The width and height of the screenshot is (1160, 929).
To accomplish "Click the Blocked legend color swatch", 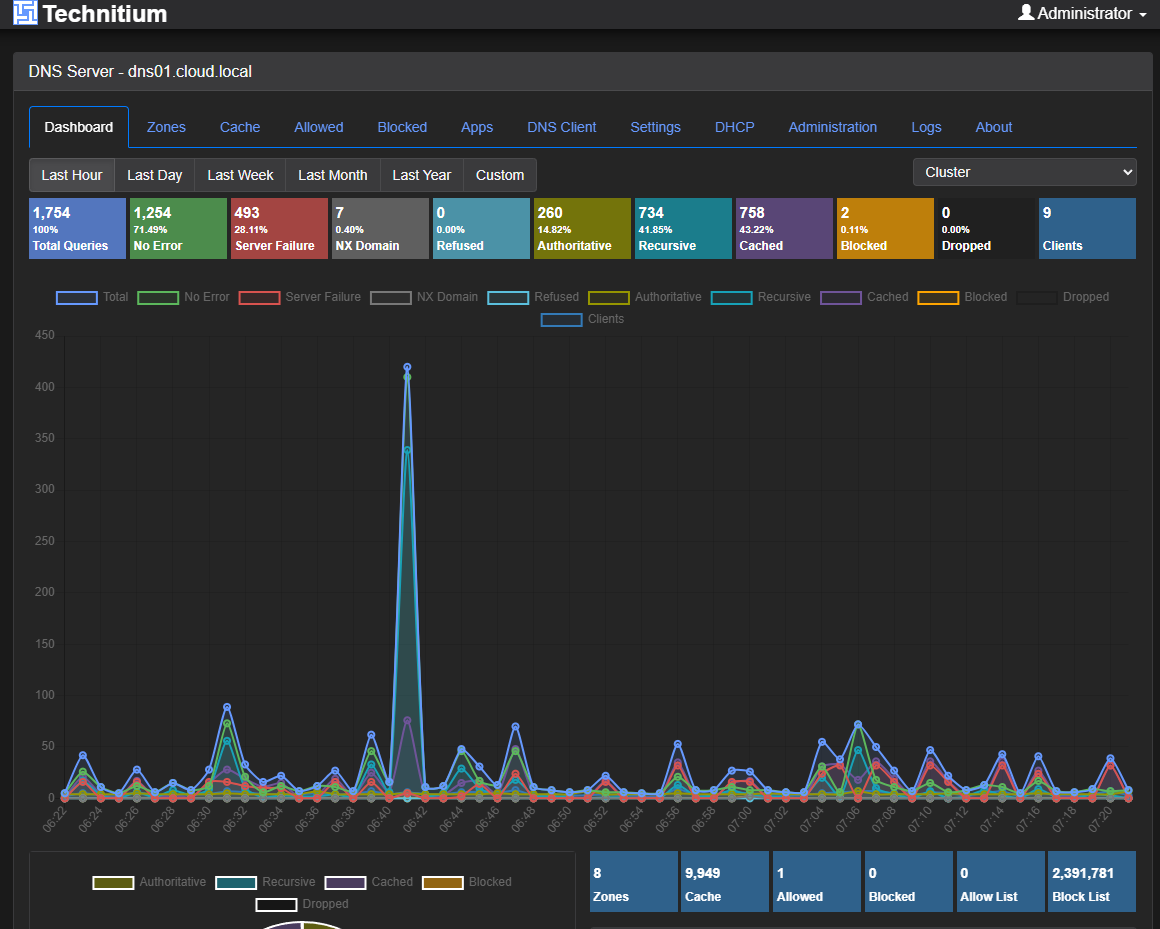I will click(x=938, y=297).
